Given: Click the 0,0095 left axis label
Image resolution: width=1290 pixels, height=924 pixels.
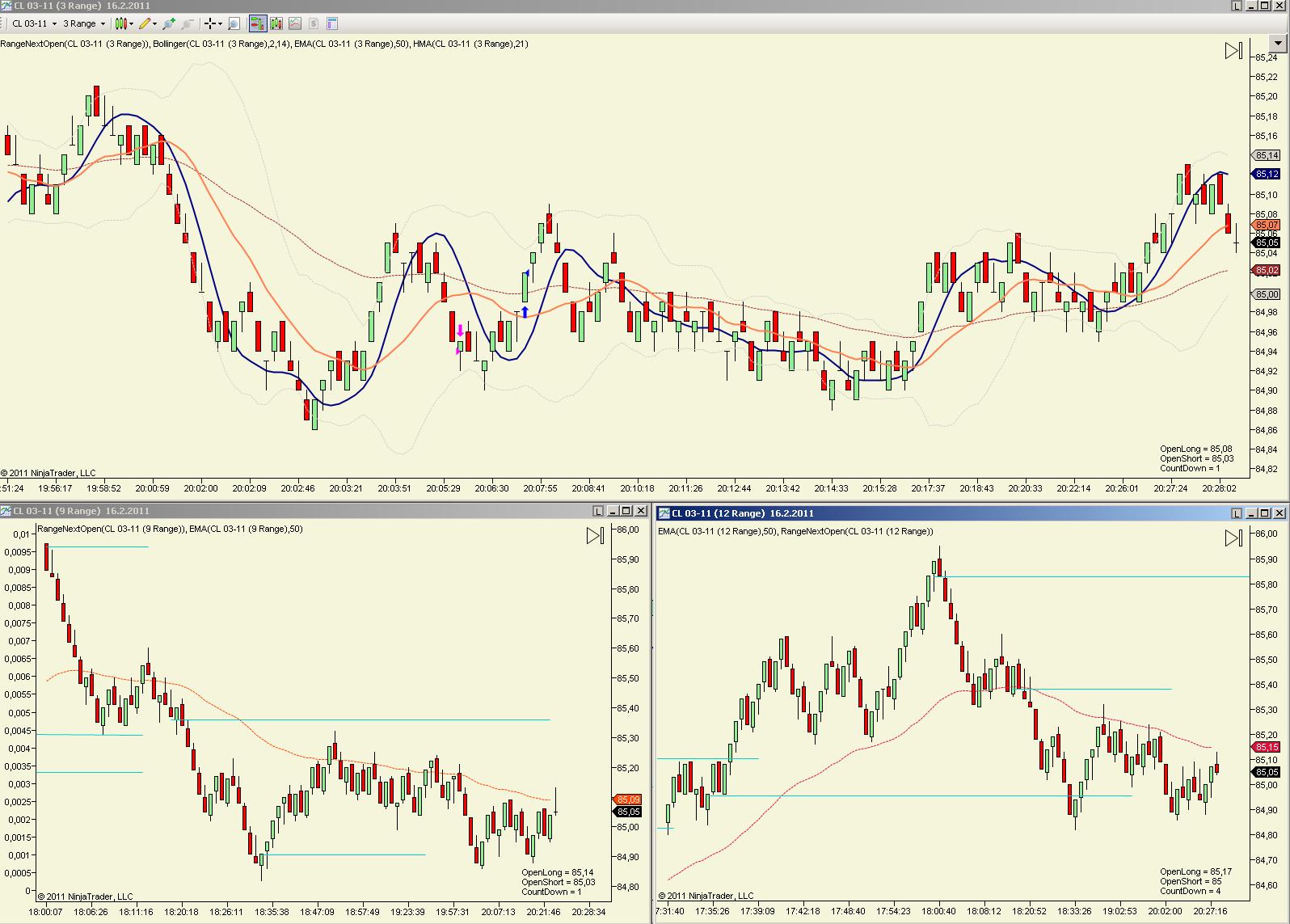Looking at the screenshot, I should coord(18,552).
